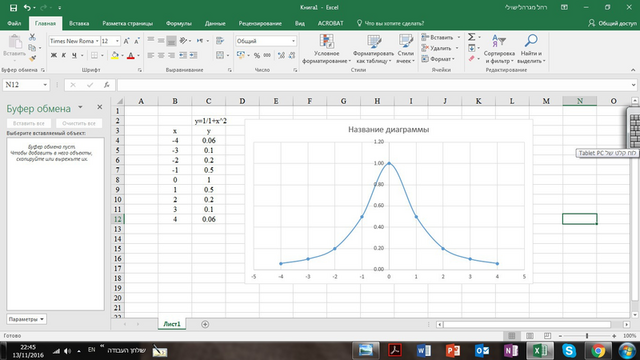Open the Параметры dropdown in clipboard pane

[x=27, y=319]
